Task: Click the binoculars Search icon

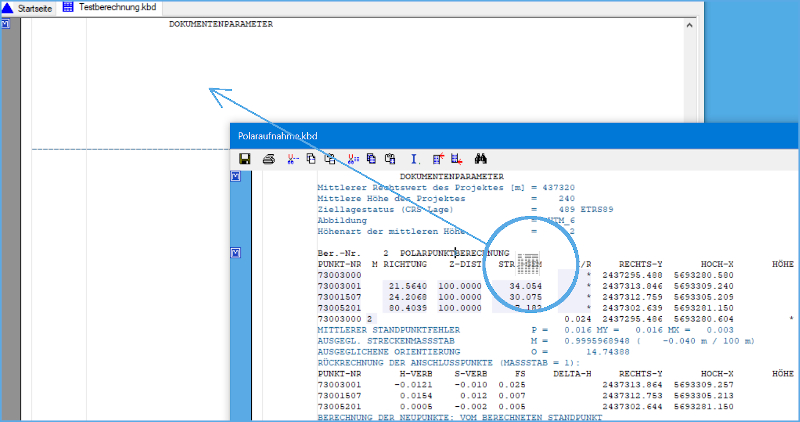Action: click(x=480, y=158)
